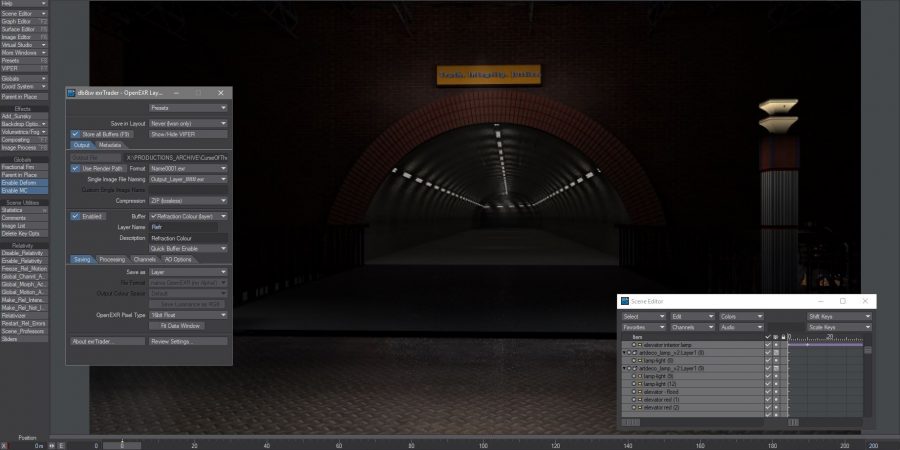
Task: Click the Layer Name input field
Action: pyautogui.click(x=188, y=227)
